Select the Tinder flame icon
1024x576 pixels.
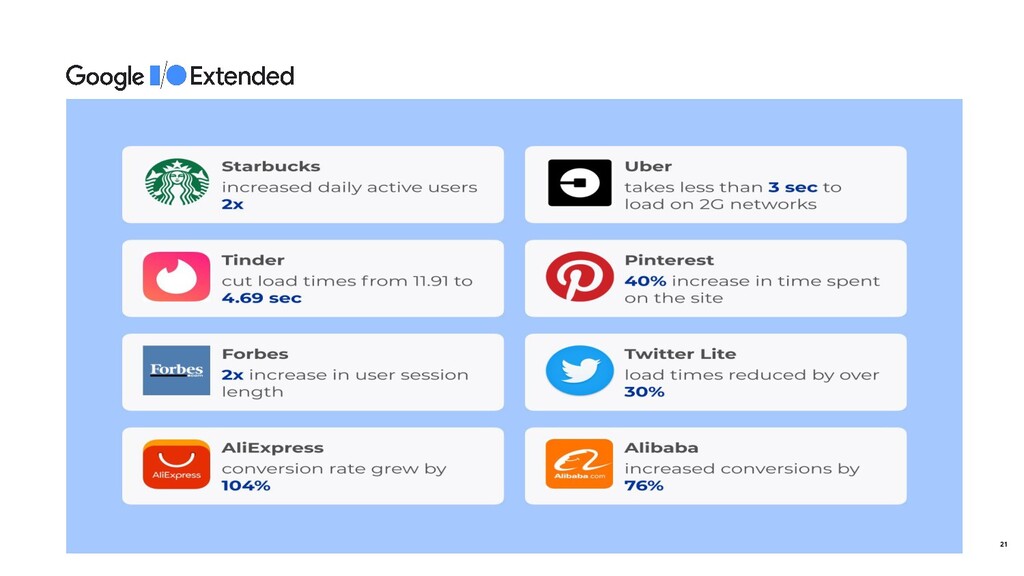[176, 276]
